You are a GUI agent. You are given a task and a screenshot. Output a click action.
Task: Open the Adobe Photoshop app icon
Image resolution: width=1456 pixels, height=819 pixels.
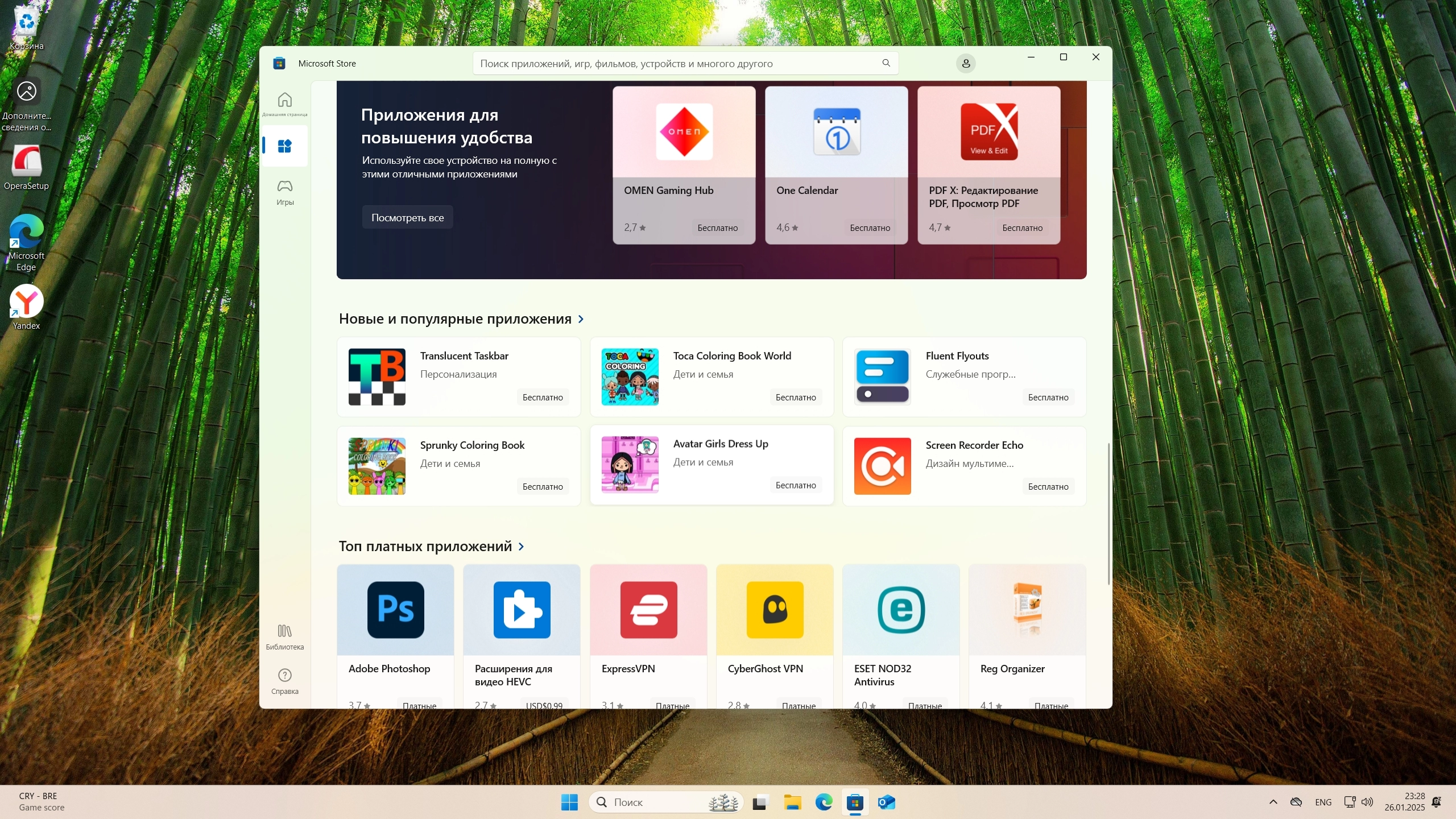point(395,610)
